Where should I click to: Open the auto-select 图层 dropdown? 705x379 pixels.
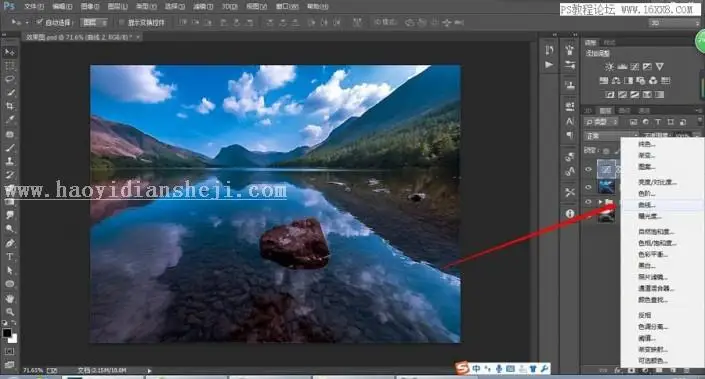click(94, 22)
